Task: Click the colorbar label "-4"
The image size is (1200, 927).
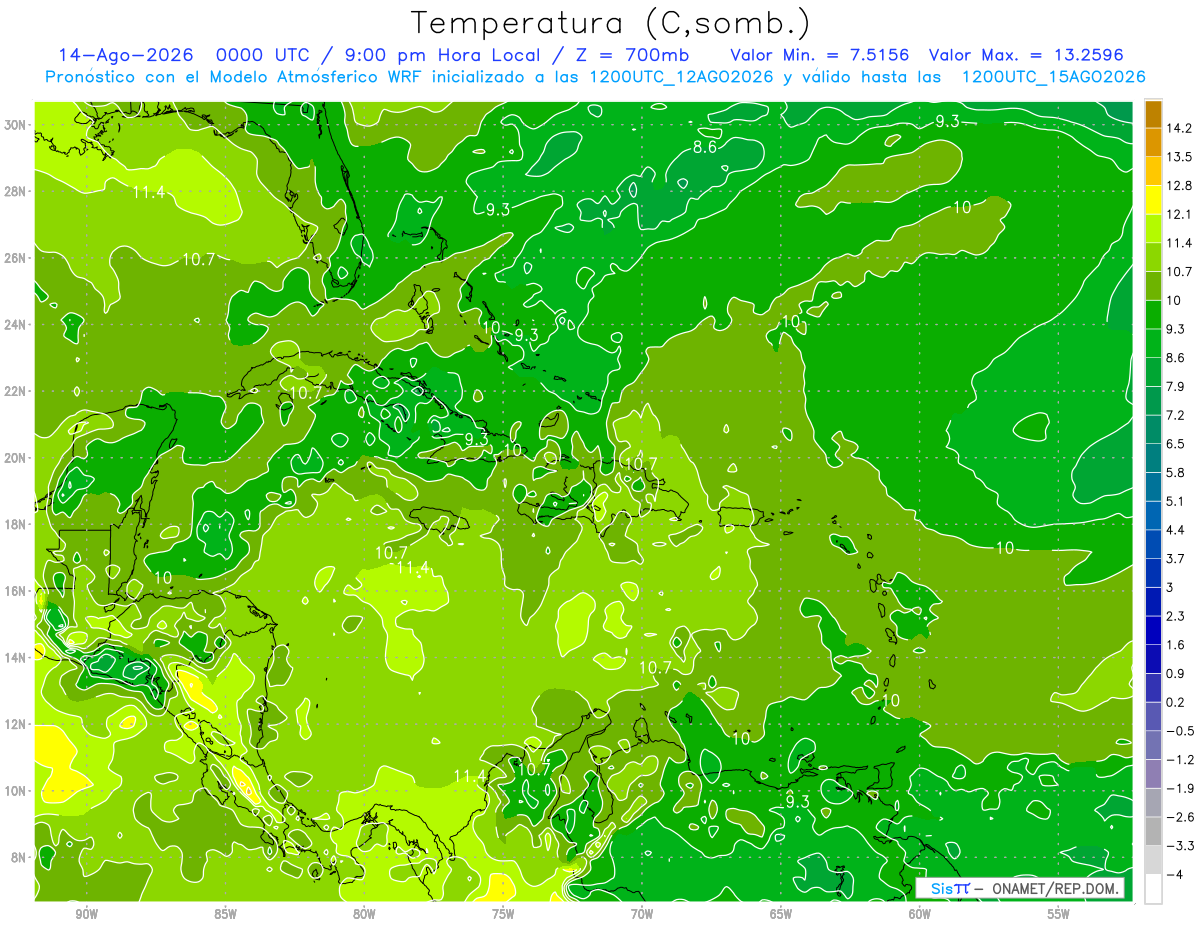Action: (1177, 875)
